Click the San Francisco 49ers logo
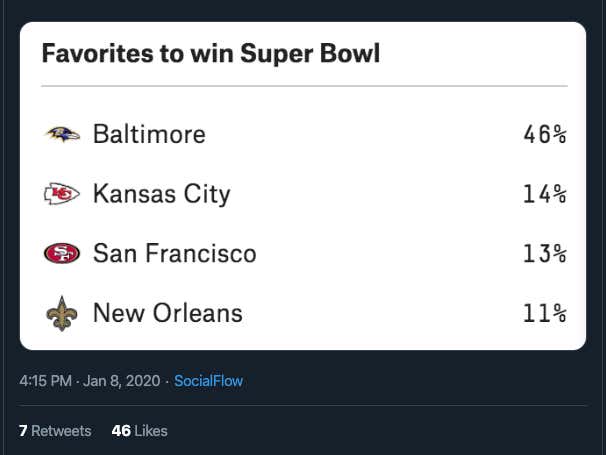The image size is (606, 455). click(x=62, y=253)
